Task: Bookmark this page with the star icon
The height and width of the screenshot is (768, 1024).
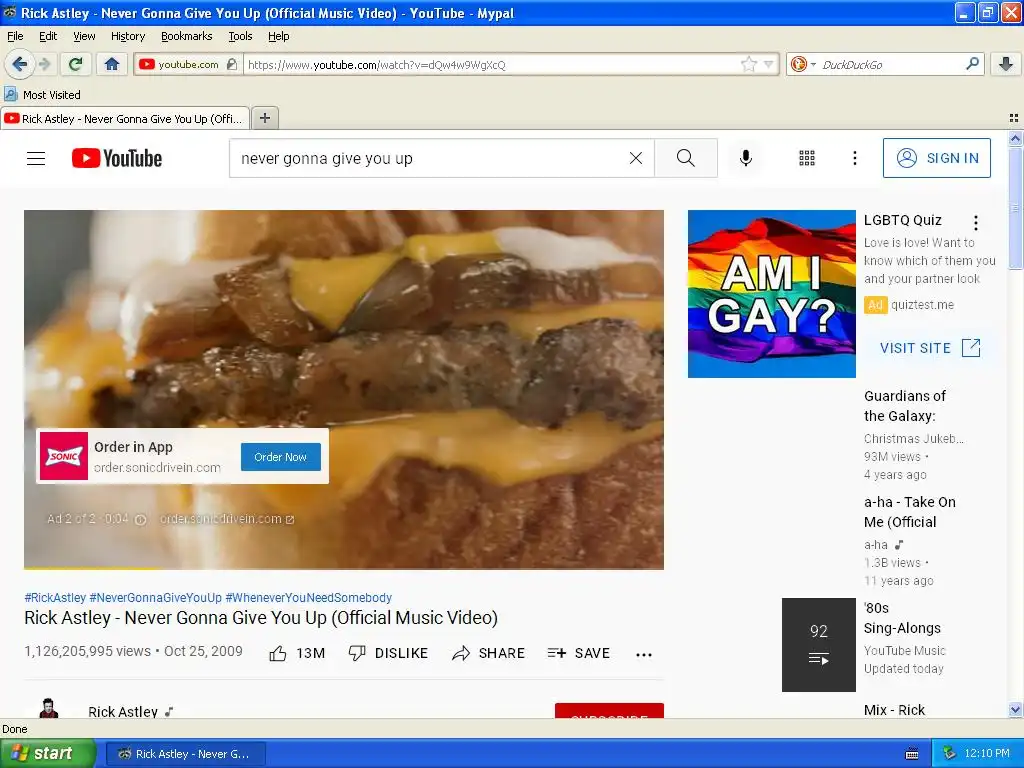Action: pos(748,64)
